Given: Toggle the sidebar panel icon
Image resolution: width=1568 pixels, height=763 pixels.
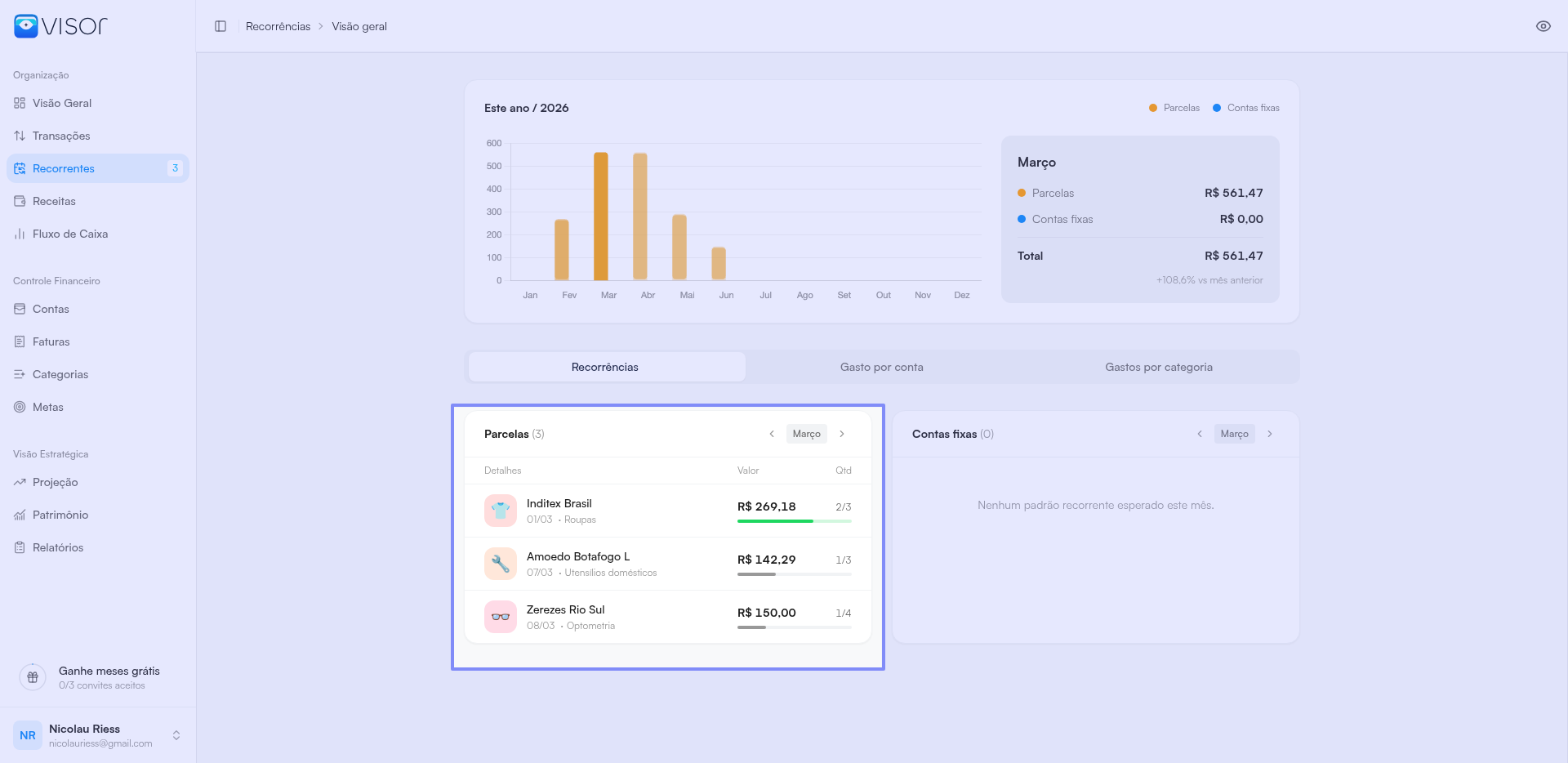Looking at the screenshot, I should click(x=220, y=26).
